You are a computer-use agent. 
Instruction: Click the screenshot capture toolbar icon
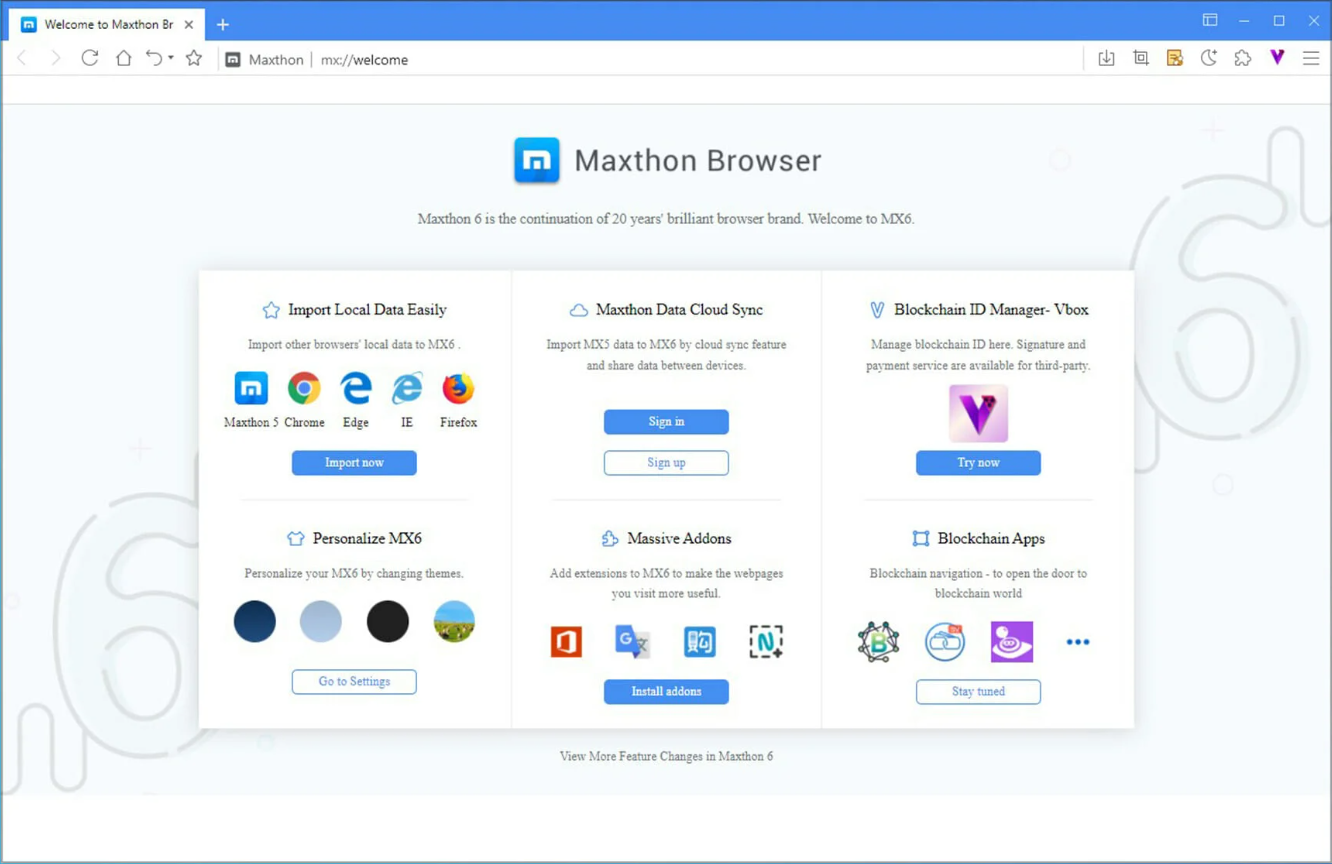[x=1141, y=58]
